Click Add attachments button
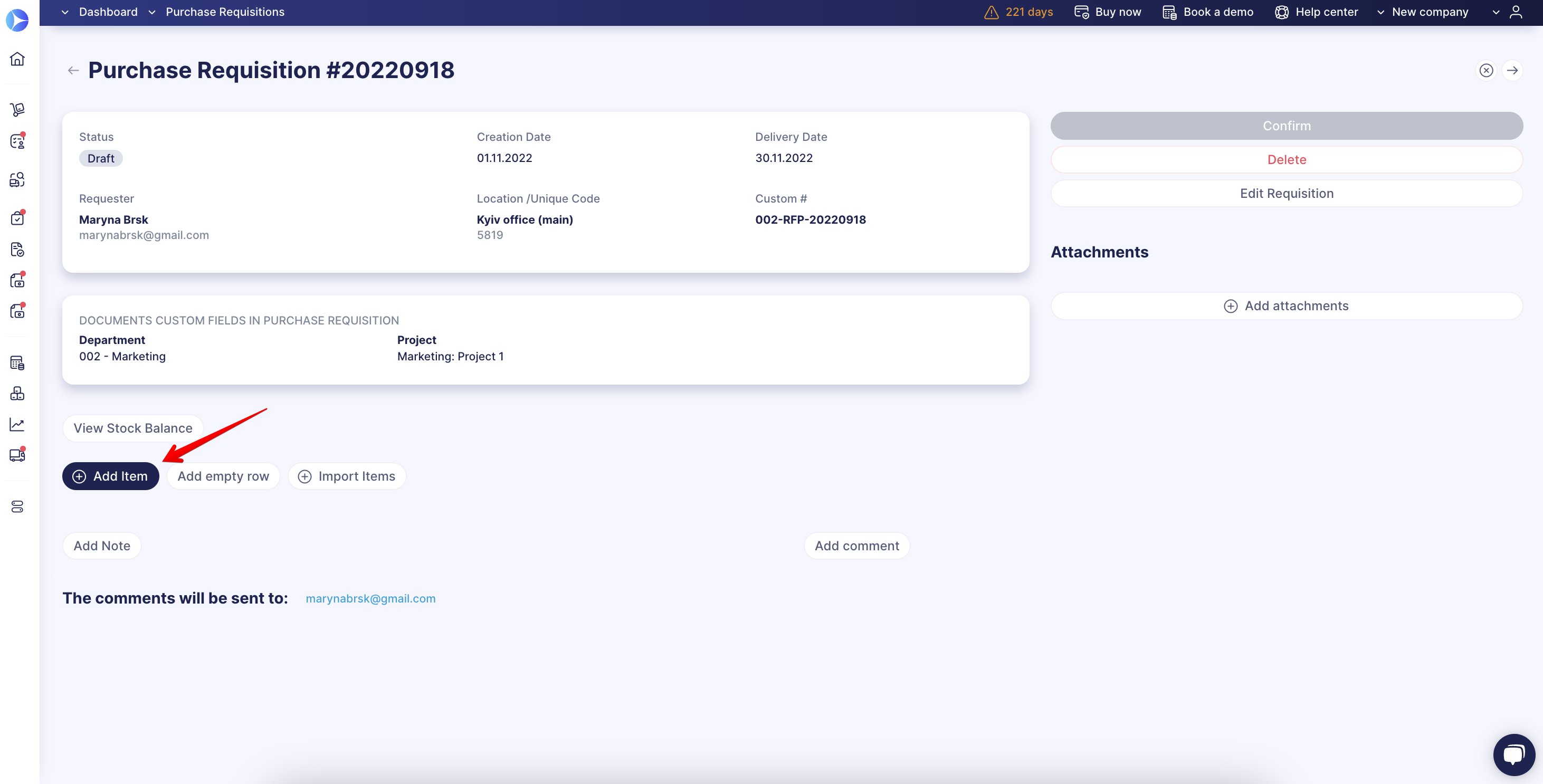Screen dimensions: 1543x784 pyautogui.click(x=1287, y=306)
